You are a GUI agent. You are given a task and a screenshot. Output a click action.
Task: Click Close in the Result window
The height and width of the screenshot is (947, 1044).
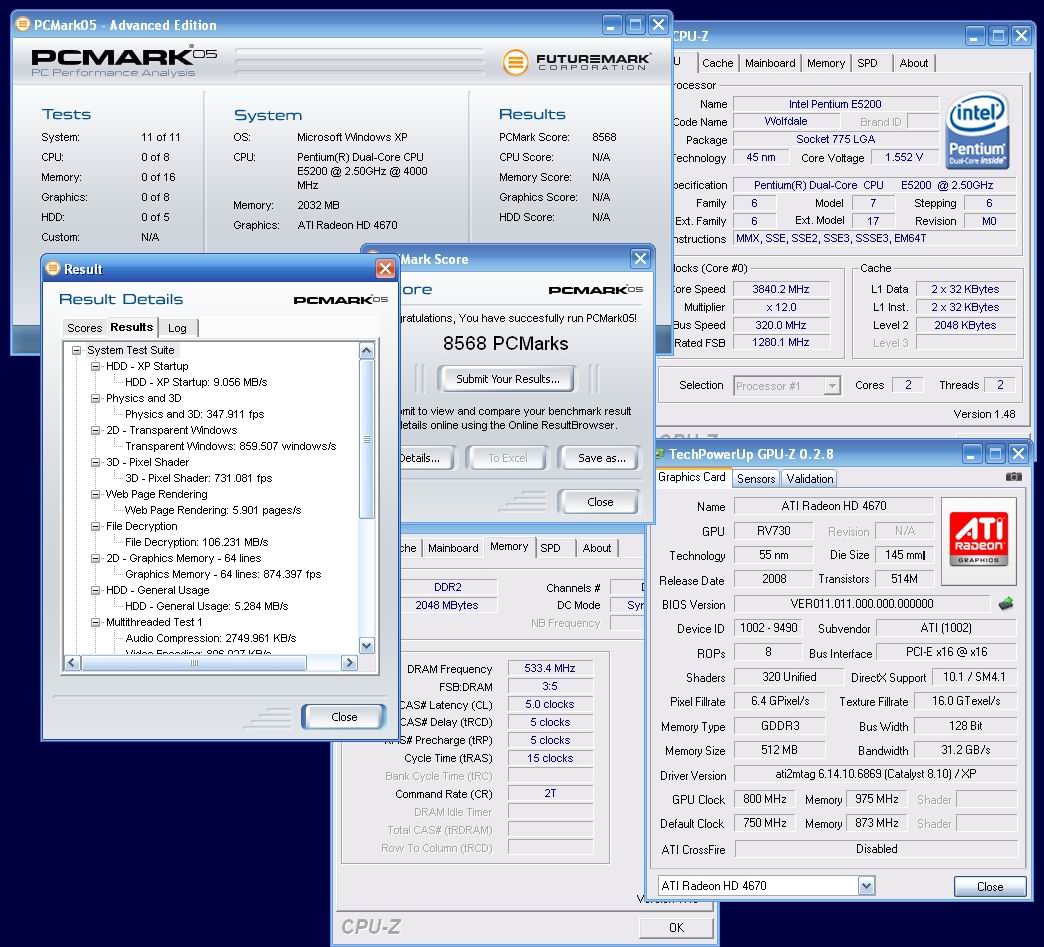[344, 717]
